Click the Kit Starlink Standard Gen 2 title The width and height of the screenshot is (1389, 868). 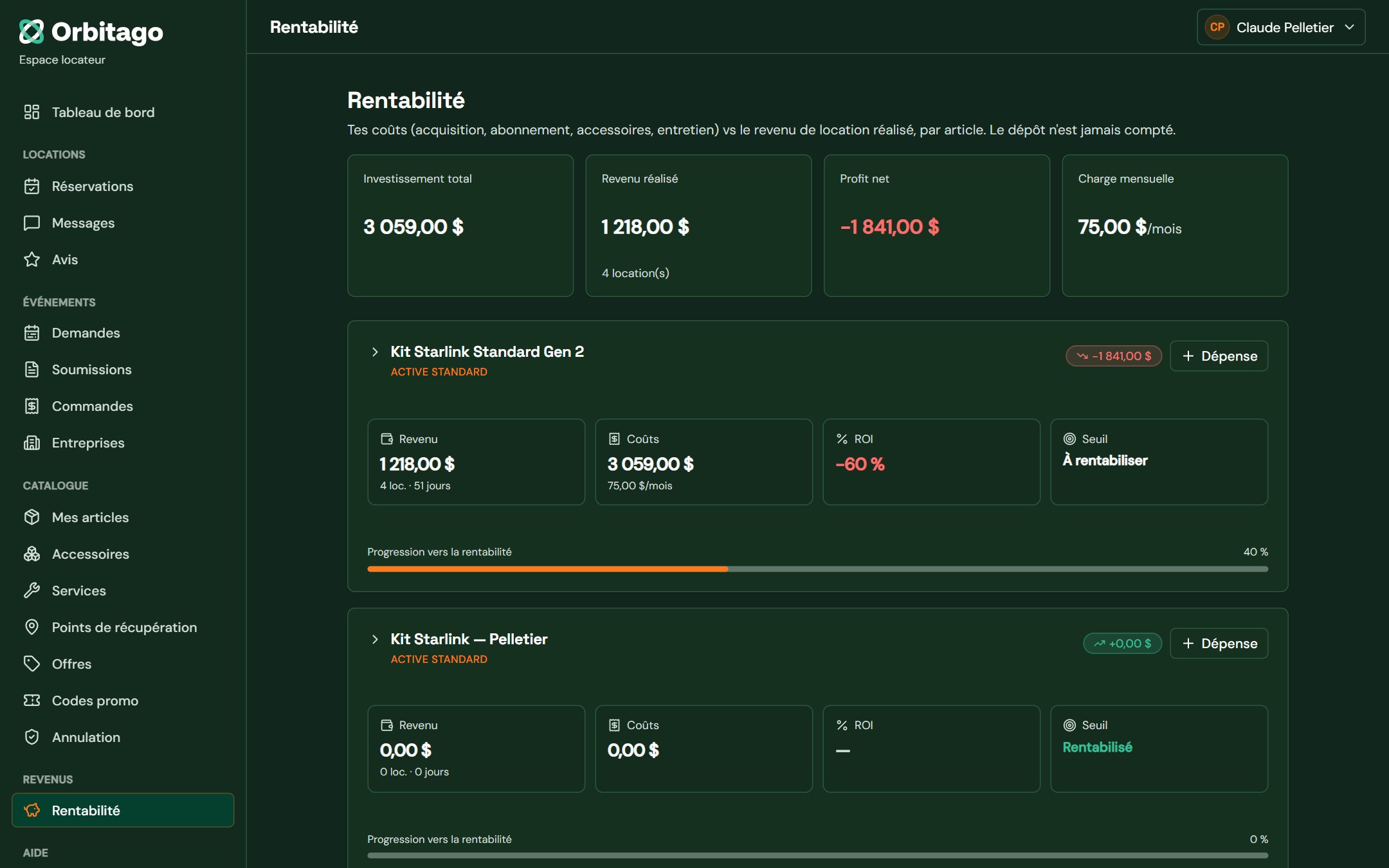(487, 352)
